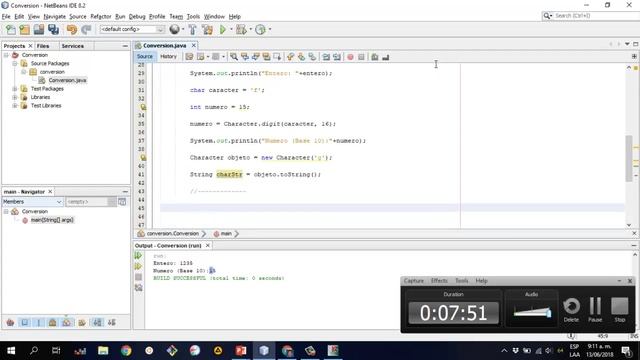
Task: Toggle Show Non-Public Members in Navigator footer
Action: (53, 322)
